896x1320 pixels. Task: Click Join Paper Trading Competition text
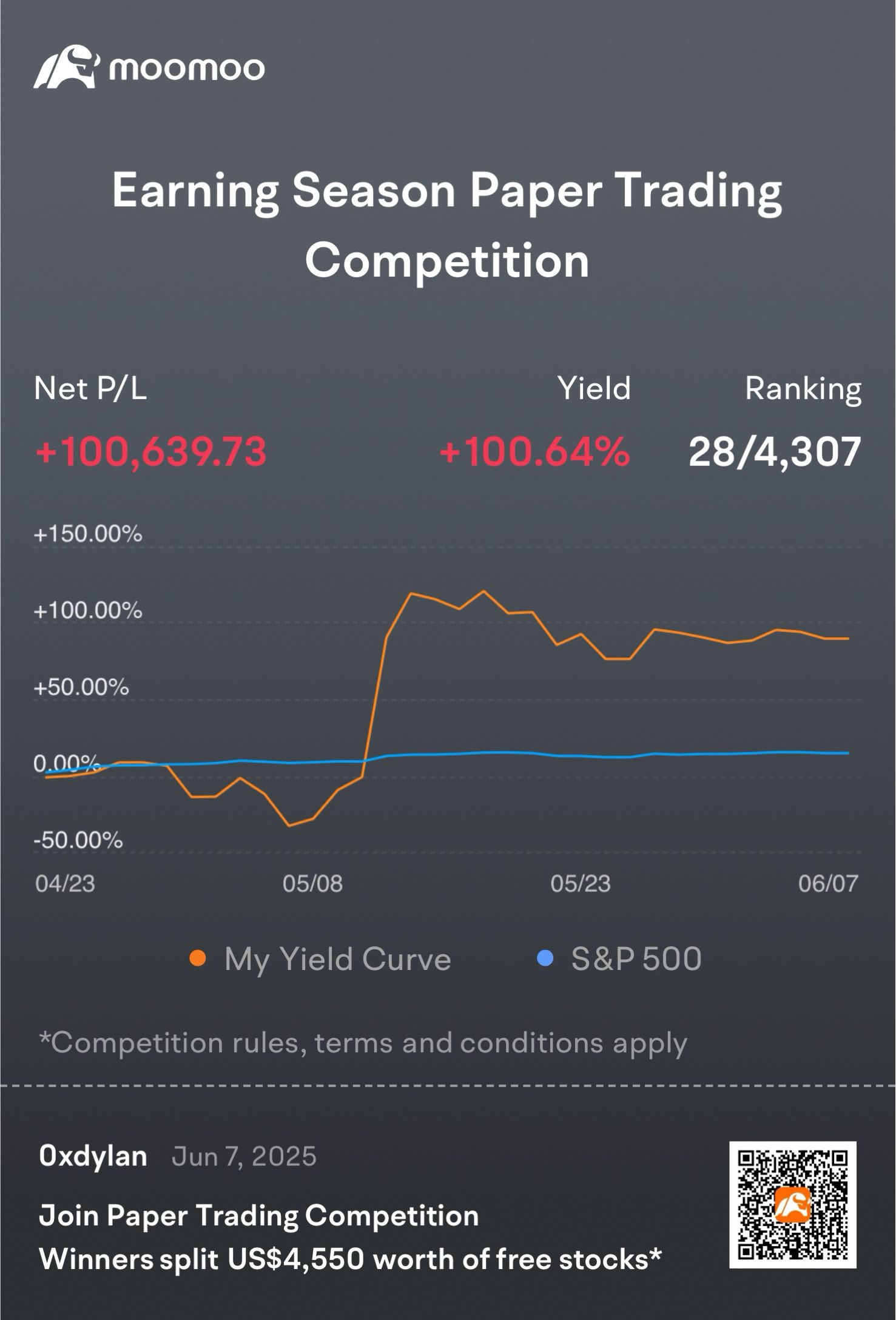pos(259,1216)
